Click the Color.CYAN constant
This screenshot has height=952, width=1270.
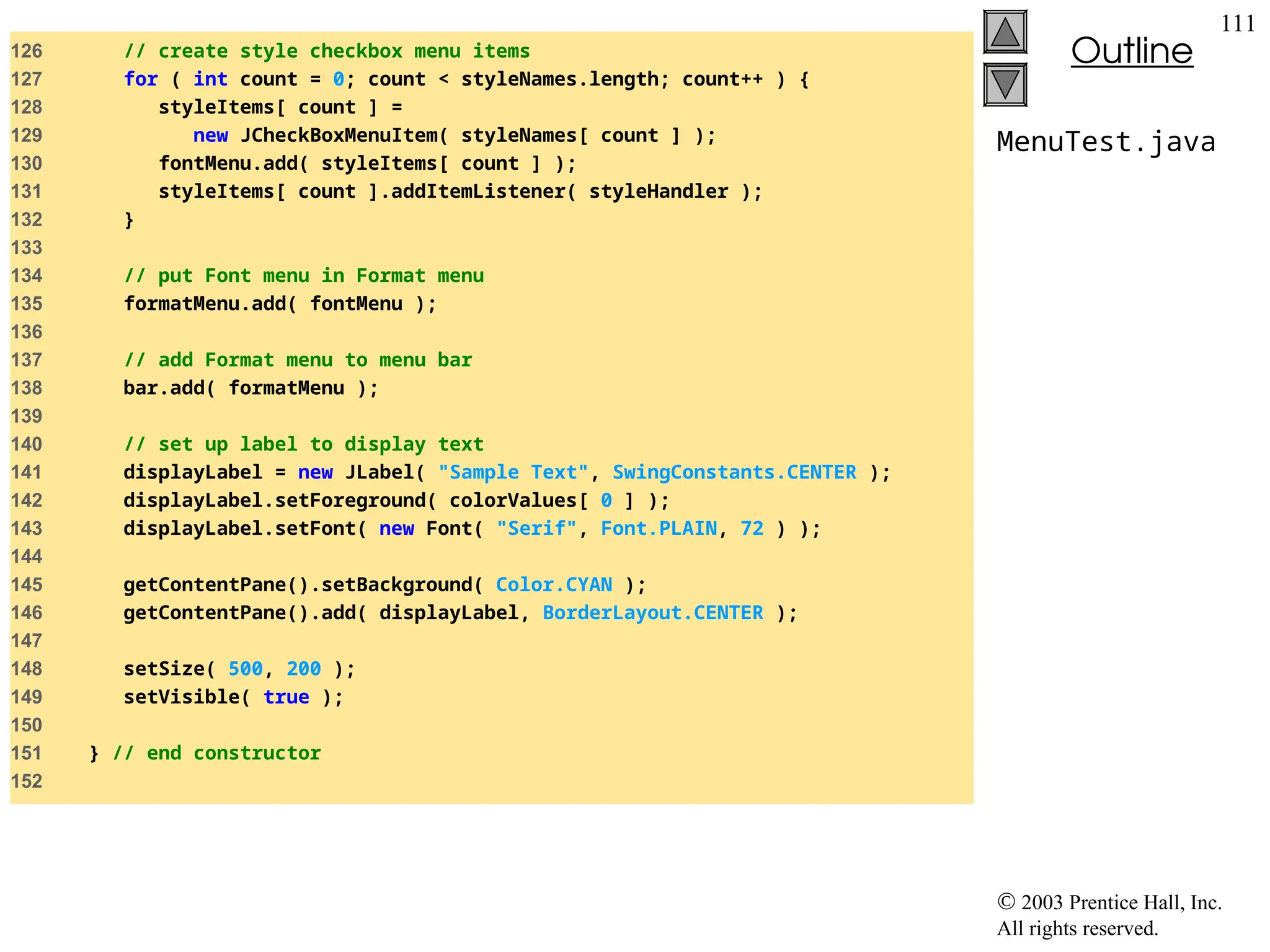coord(553,585)
